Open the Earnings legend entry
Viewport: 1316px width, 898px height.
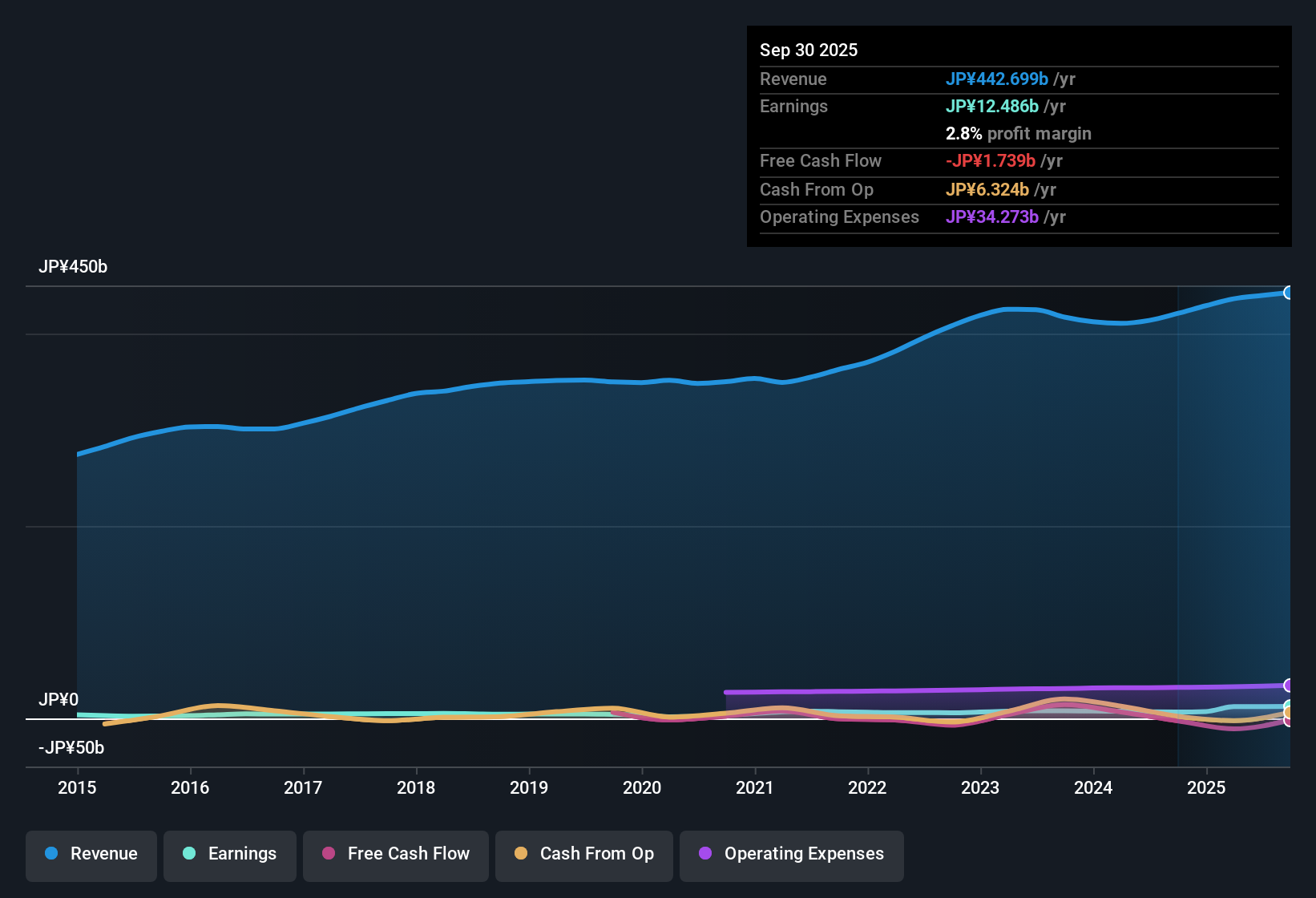230,854
